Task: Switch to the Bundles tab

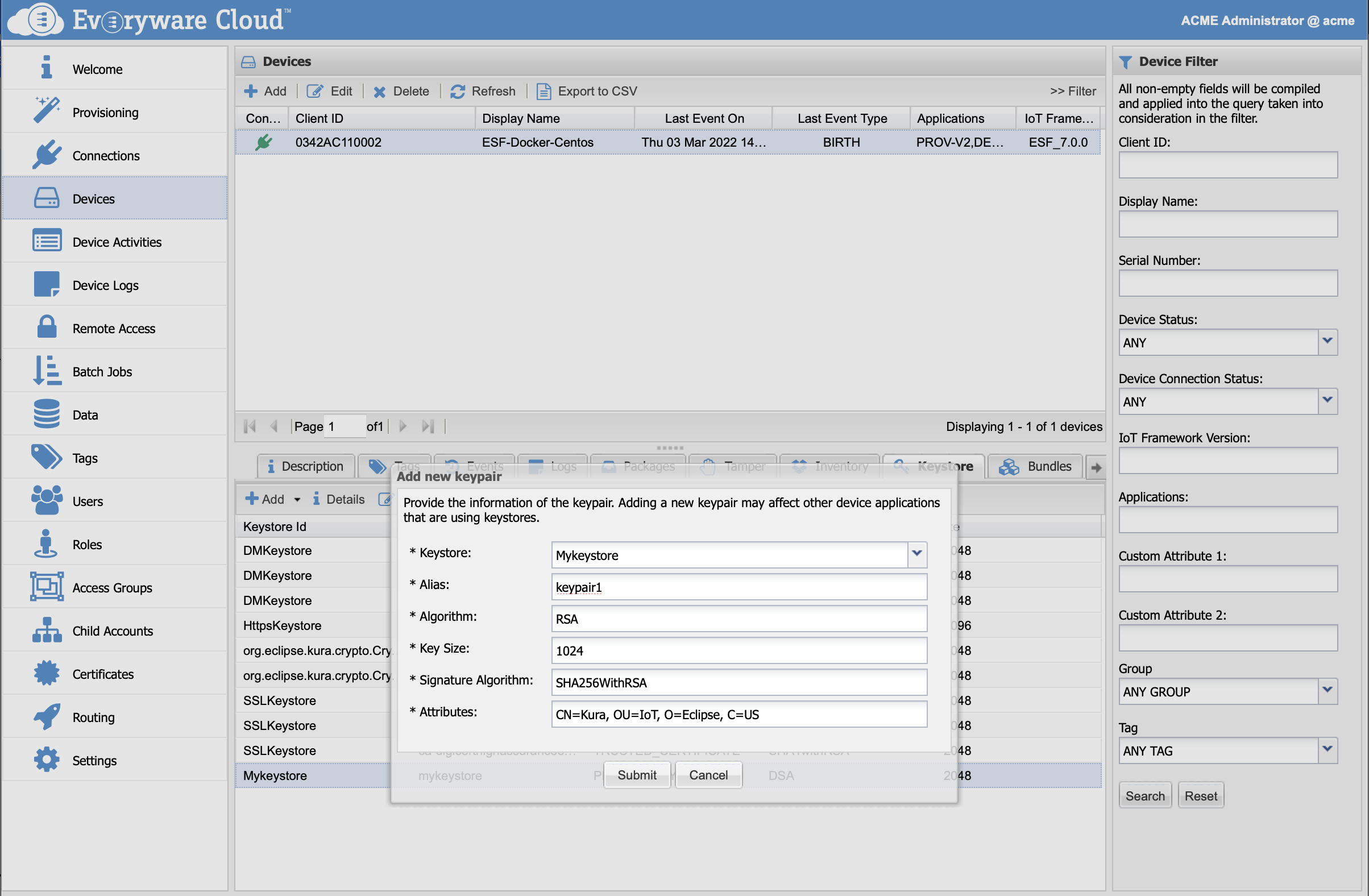Action: tap(1035, 466)
